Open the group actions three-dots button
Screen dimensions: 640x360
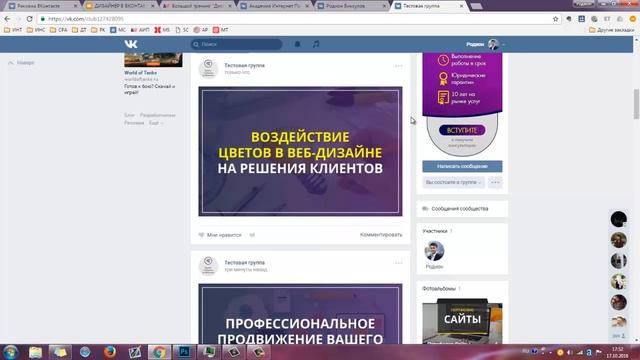[495, 182]
